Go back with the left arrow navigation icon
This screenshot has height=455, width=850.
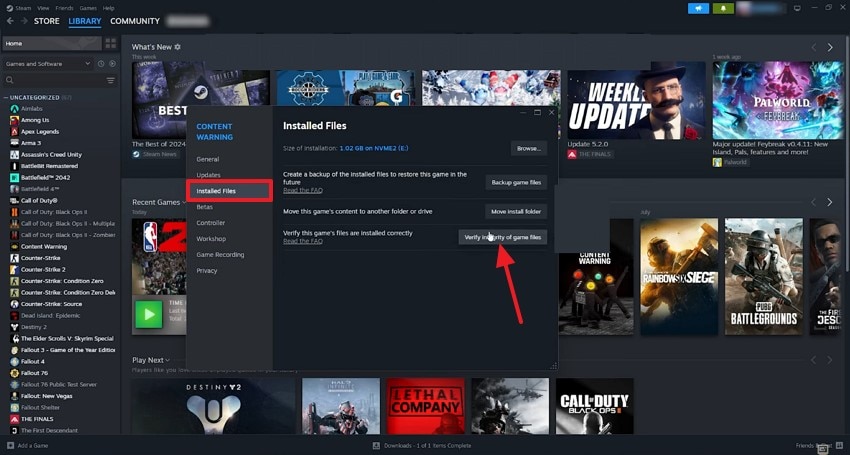[x=10, y=21]
